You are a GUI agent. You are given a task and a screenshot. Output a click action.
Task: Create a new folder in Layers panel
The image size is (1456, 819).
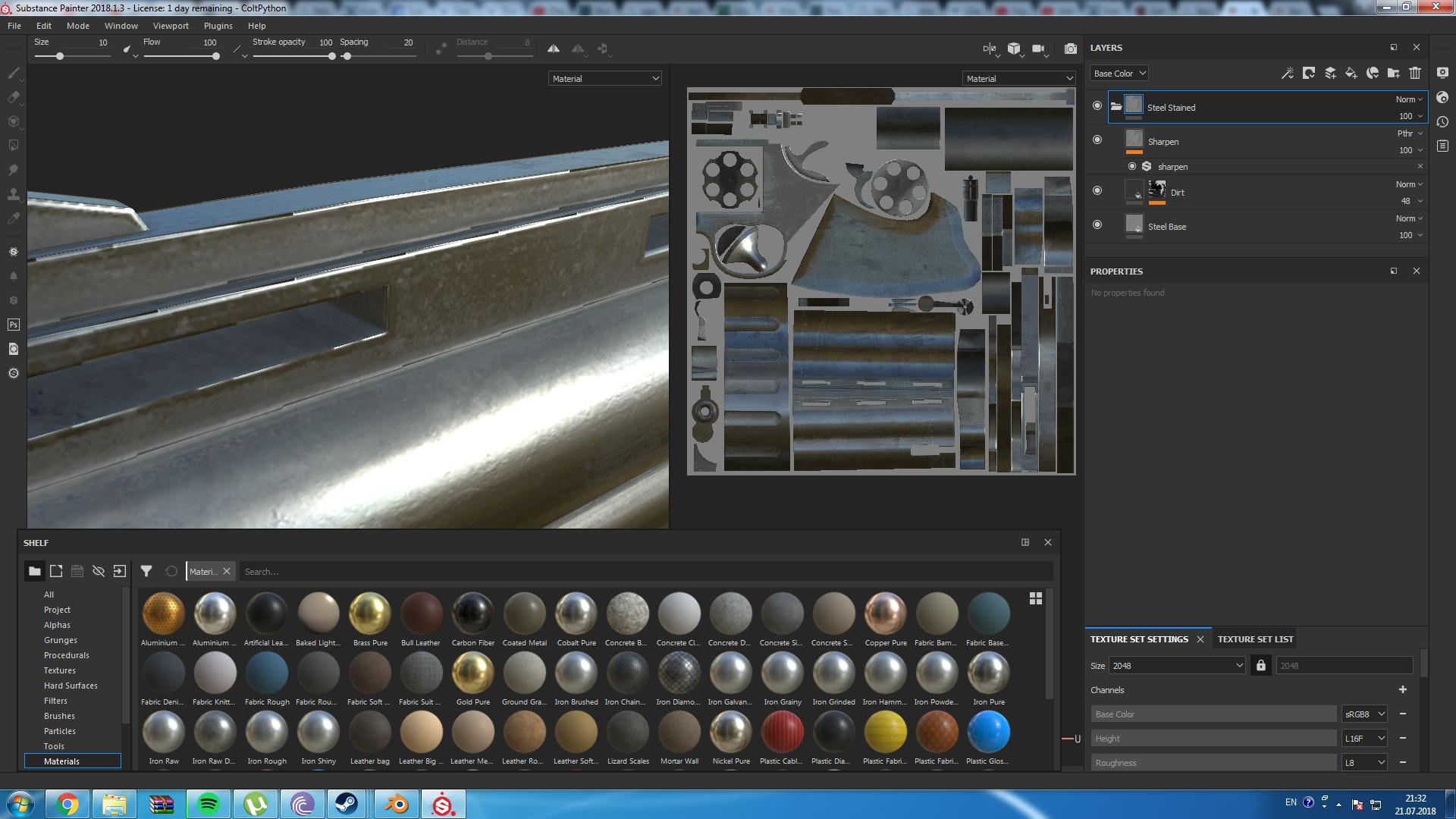(1394, 73)
